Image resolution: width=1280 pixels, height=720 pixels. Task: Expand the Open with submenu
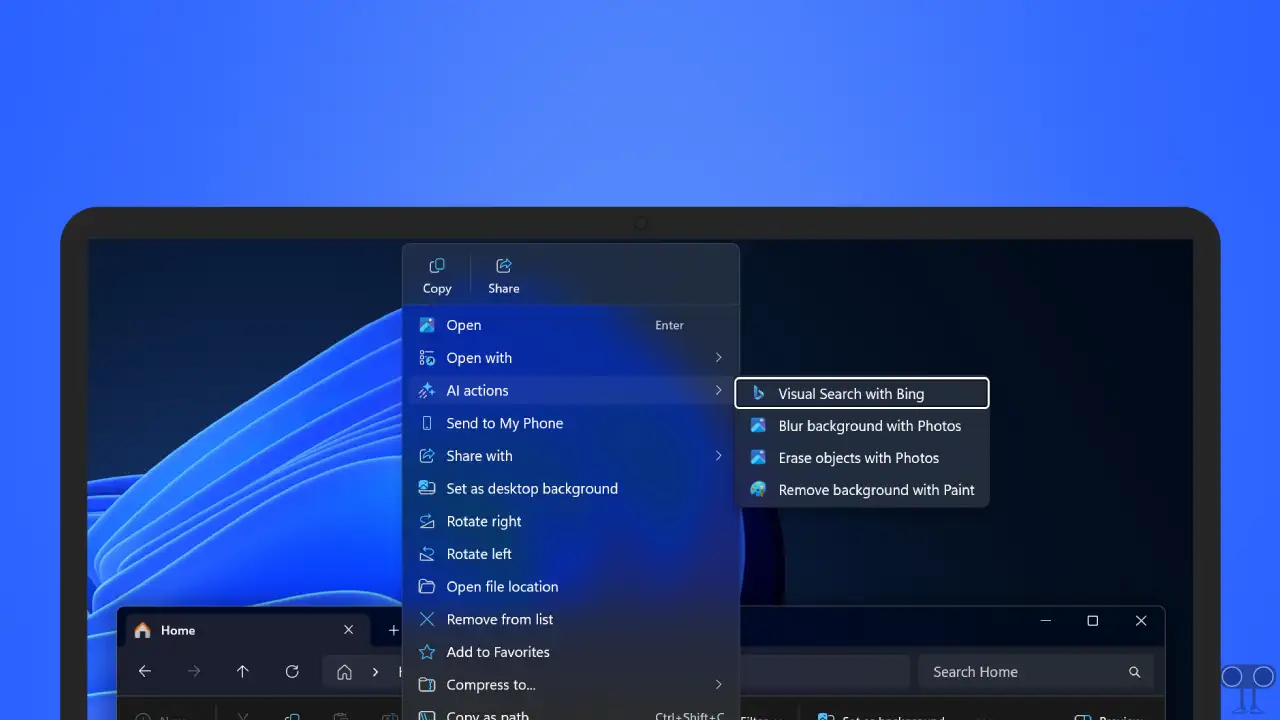pyautogui.click(x=479, y=357)
